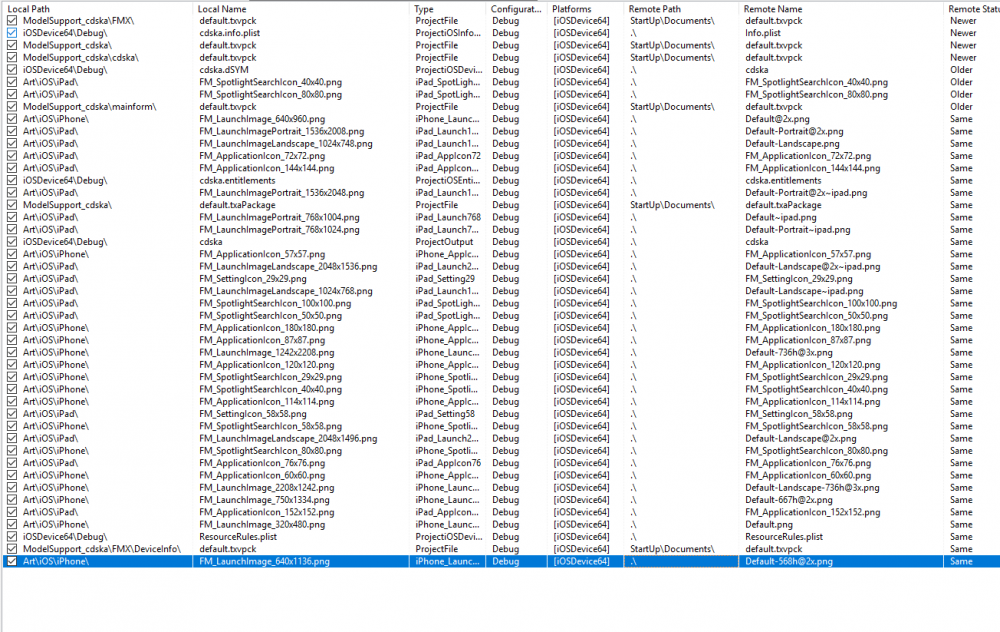Click the FM_LaunchImagePortrait_768x1004.png local name
This screenshot has height=632, width=1000.
pyautogui.click(x=279, y=217)
